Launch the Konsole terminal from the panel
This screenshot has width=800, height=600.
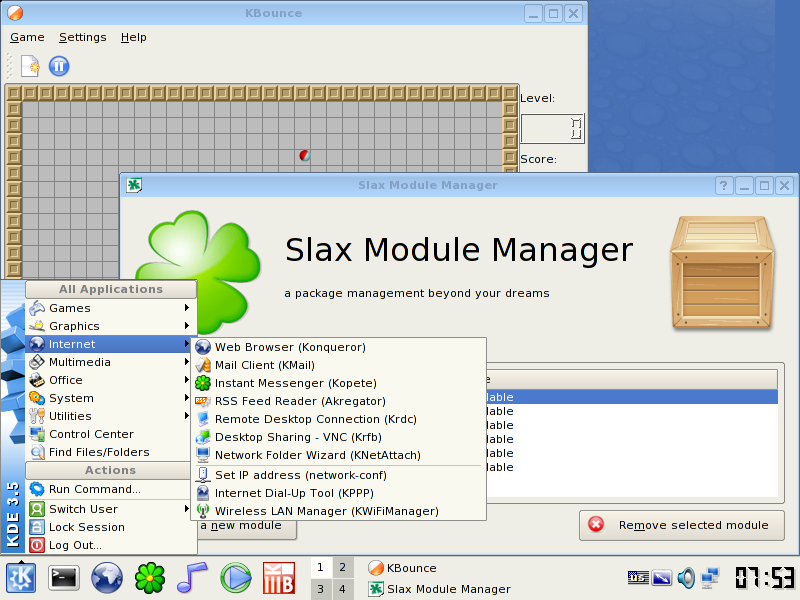pos(64,578)
